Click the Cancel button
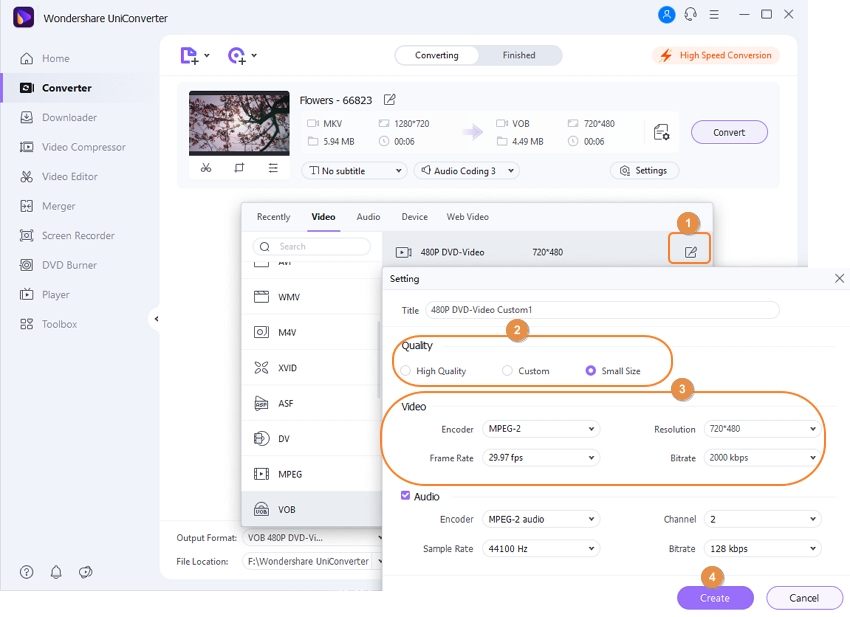The height and width of the screenshot is (617, 850). click(804, 598)
